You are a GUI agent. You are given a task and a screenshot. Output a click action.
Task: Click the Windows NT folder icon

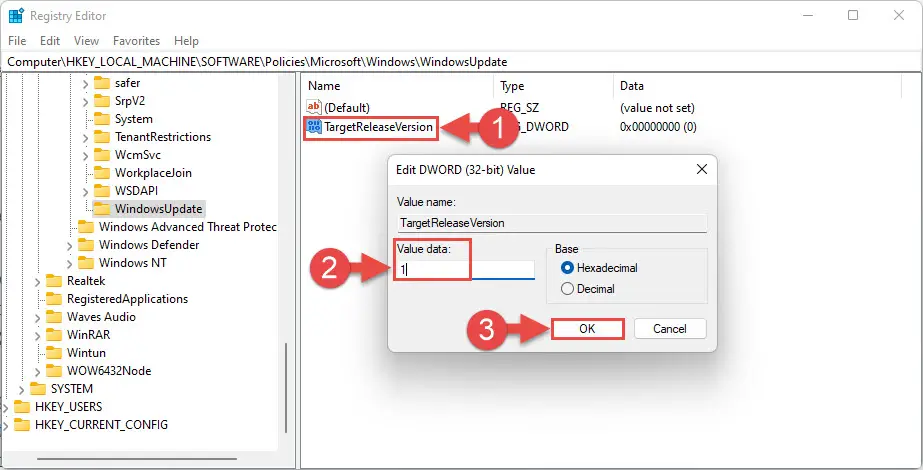point(86,263)
